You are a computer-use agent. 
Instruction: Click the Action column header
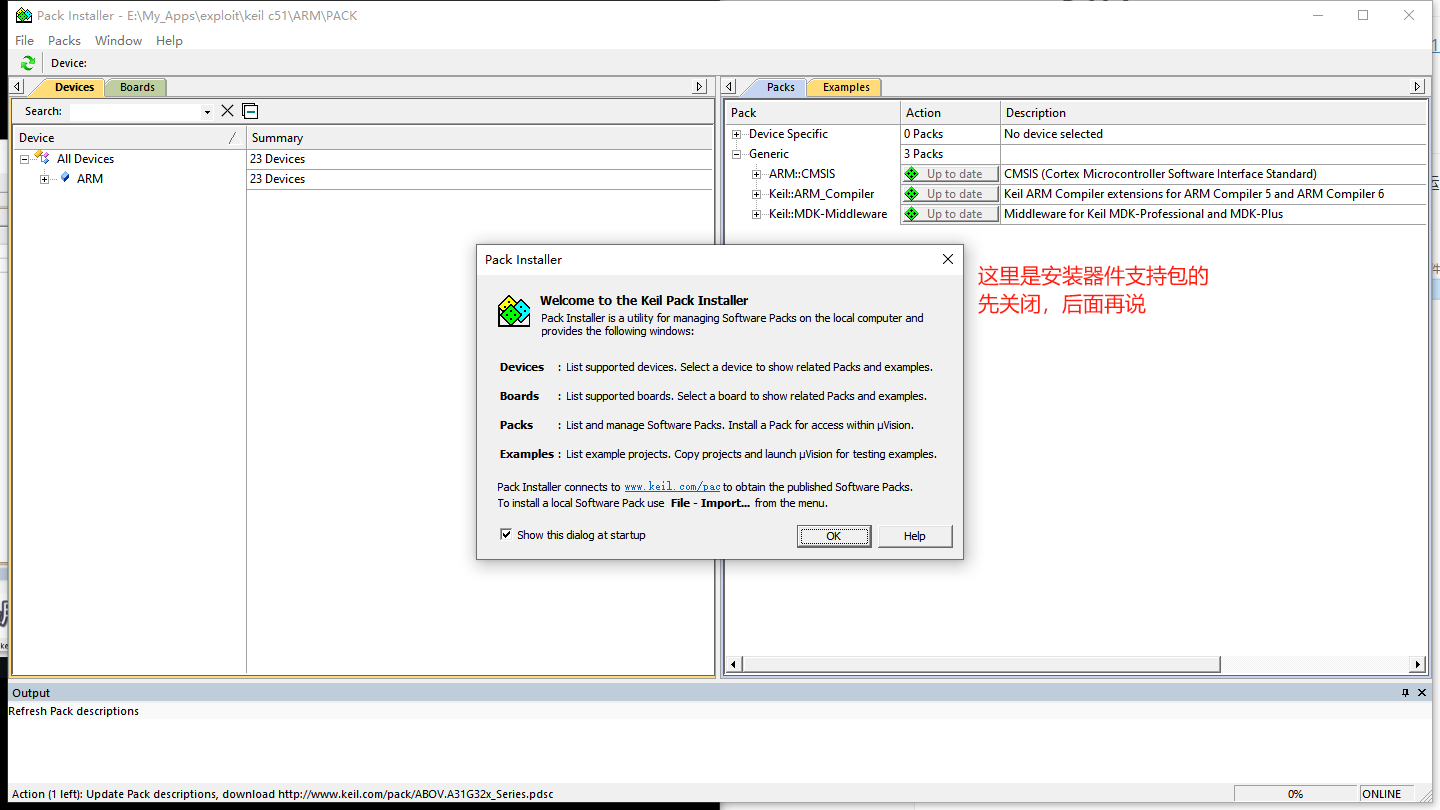[x=950, y=112]
